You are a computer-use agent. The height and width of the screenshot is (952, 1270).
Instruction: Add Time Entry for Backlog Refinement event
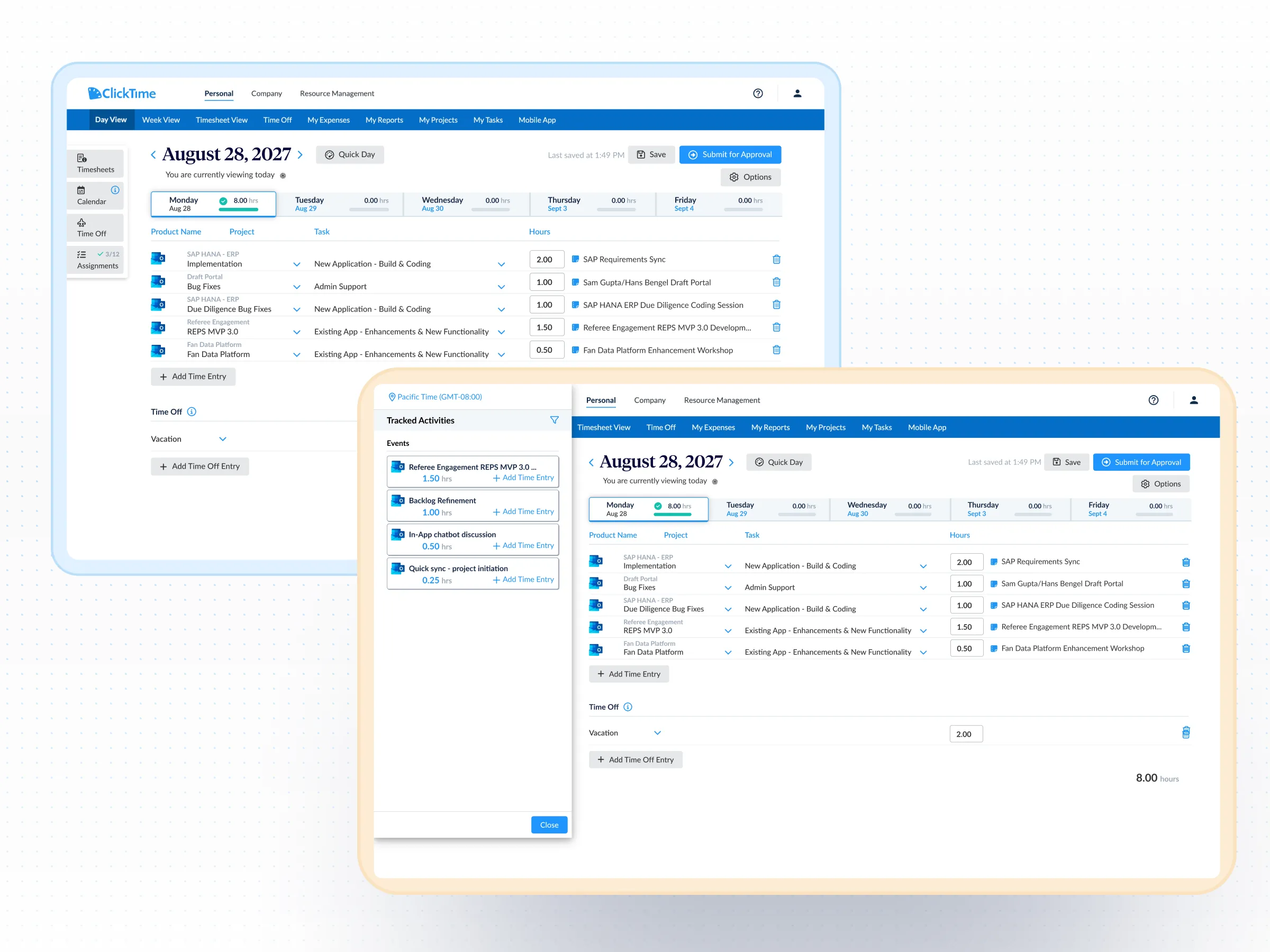[523, 512]
